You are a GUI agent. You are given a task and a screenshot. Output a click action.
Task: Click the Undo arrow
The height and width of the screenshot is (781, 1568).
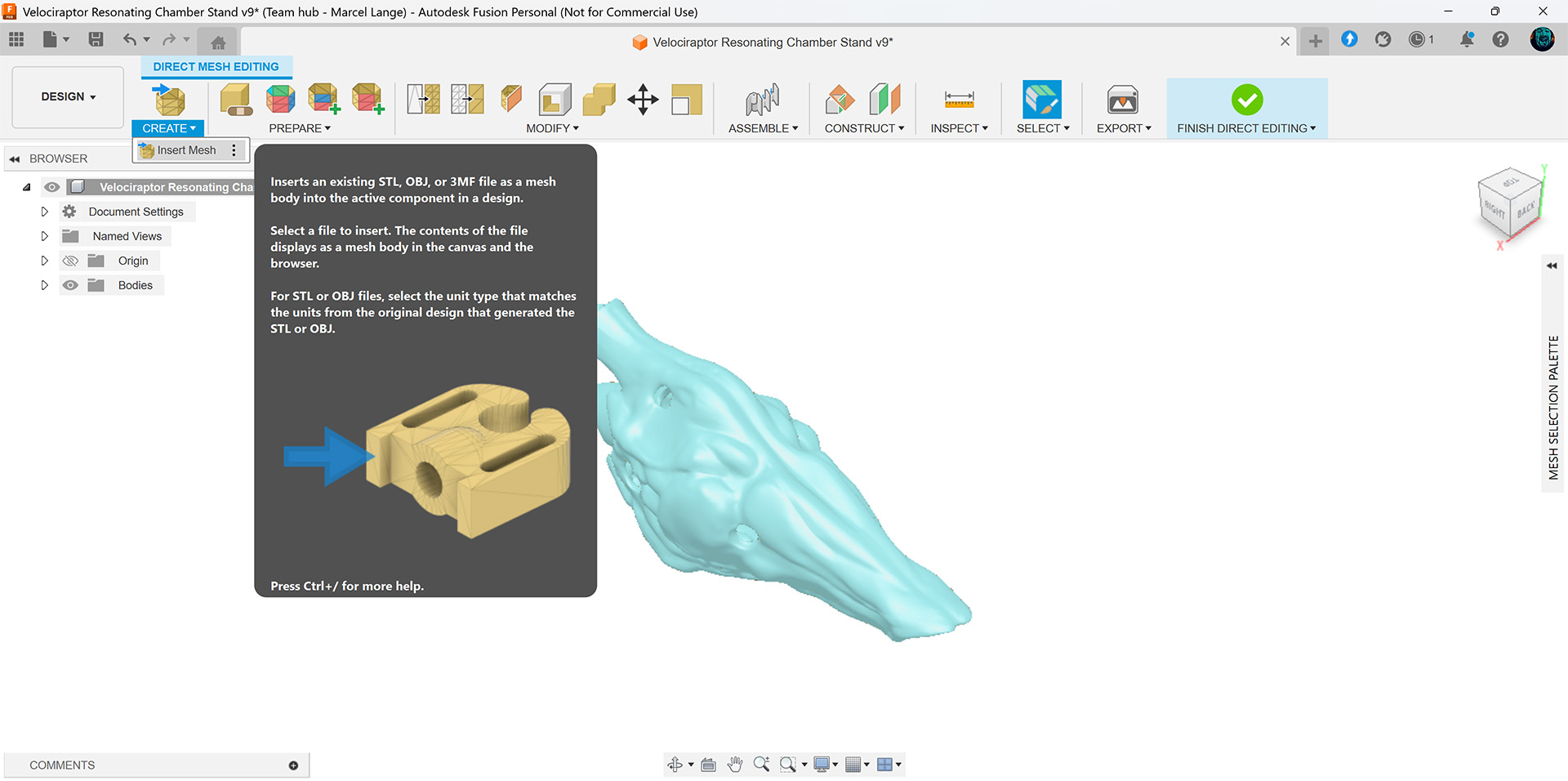129,39
